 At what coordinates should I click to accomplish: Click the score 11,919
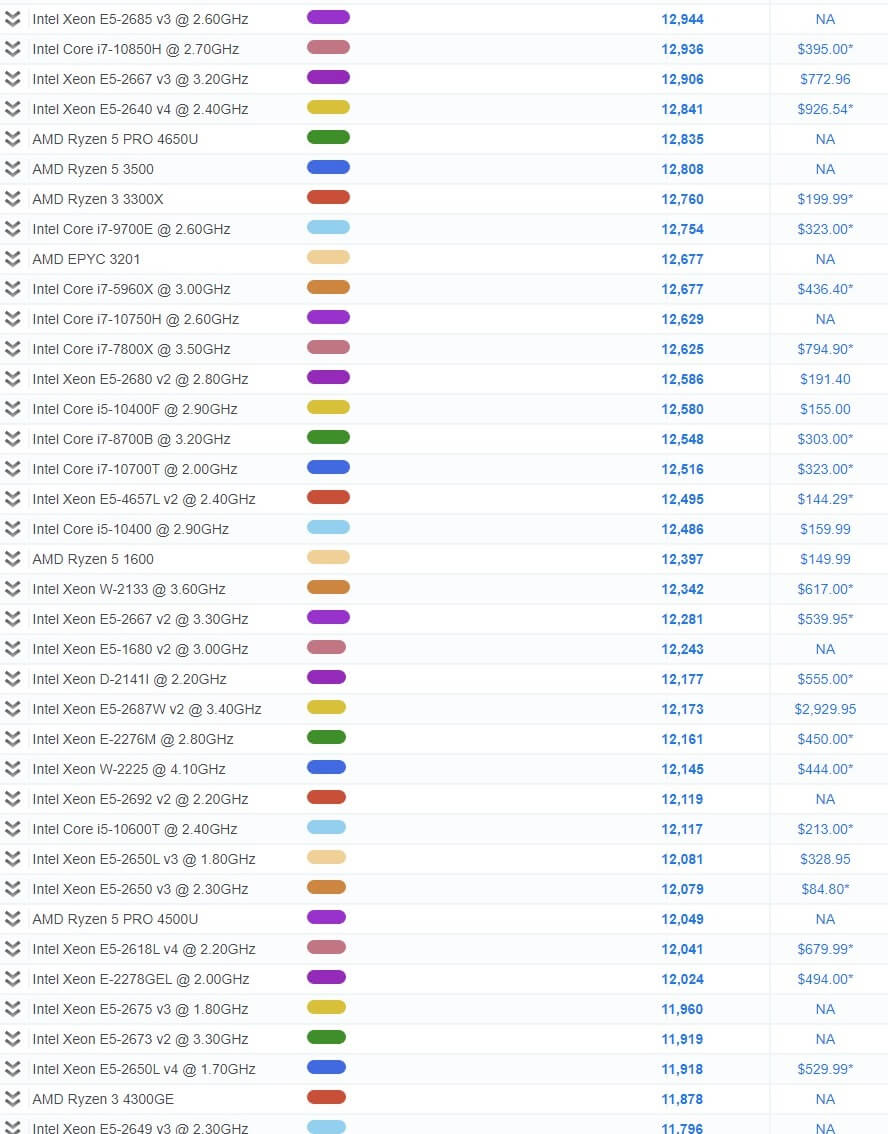(682, 1039)
